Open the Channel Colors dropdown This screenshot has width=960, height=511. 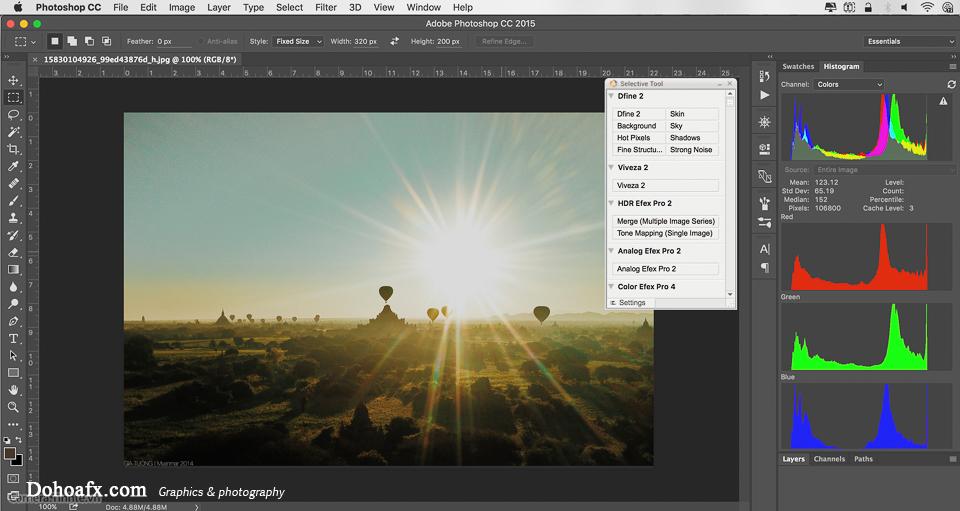[849, 84]
